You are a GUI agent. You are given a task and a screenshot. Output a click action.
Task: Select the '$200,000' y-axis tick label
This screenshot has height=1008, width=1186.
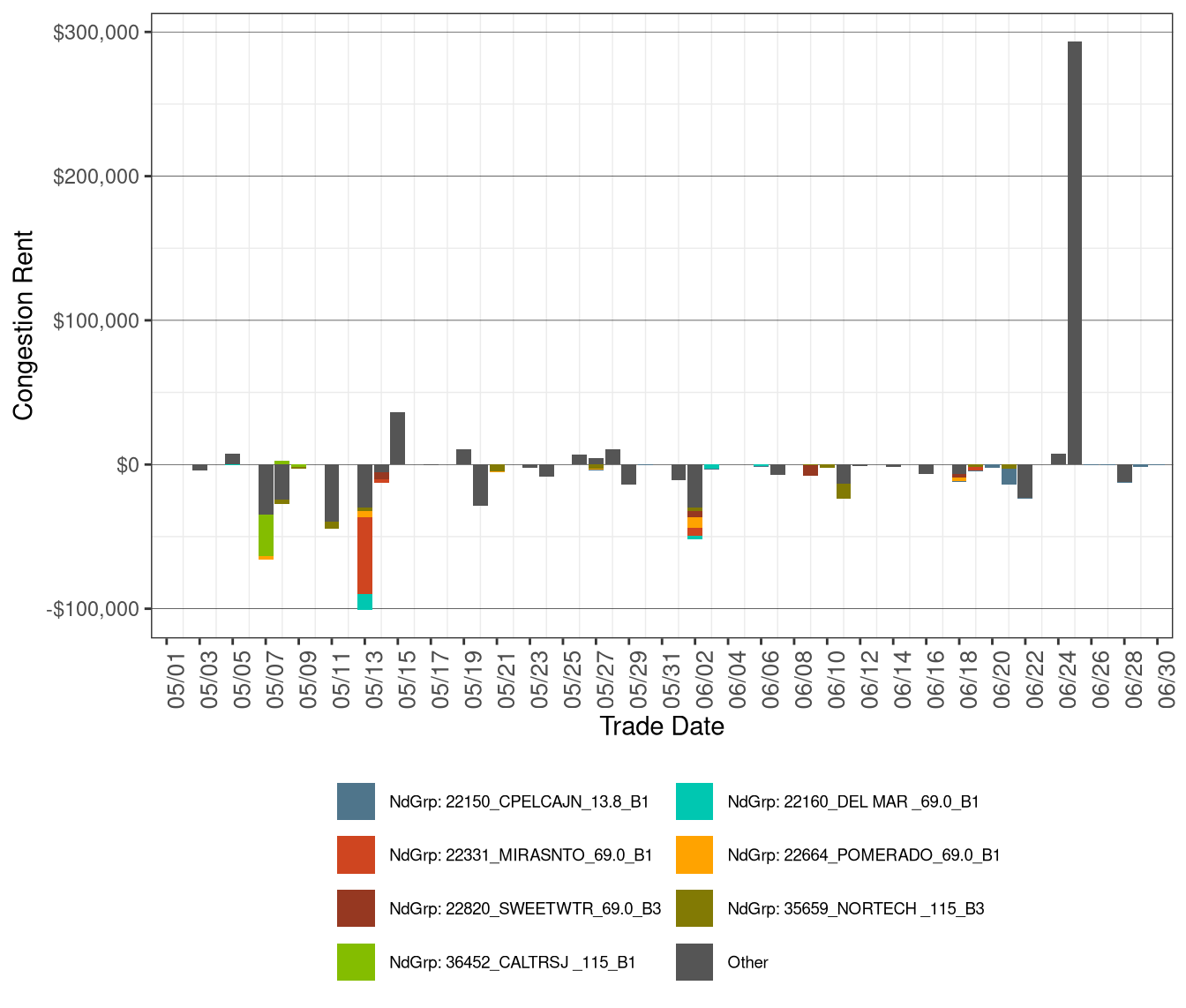click(96, 177)
